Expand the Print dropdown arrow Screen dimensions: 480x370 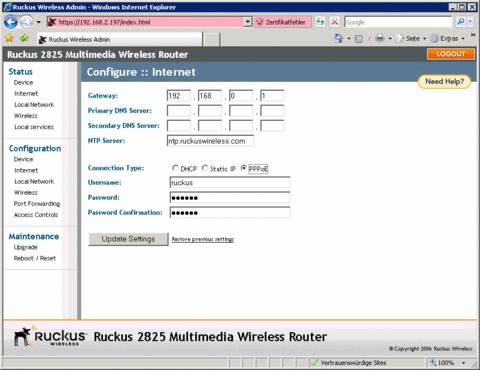[390, 39]
